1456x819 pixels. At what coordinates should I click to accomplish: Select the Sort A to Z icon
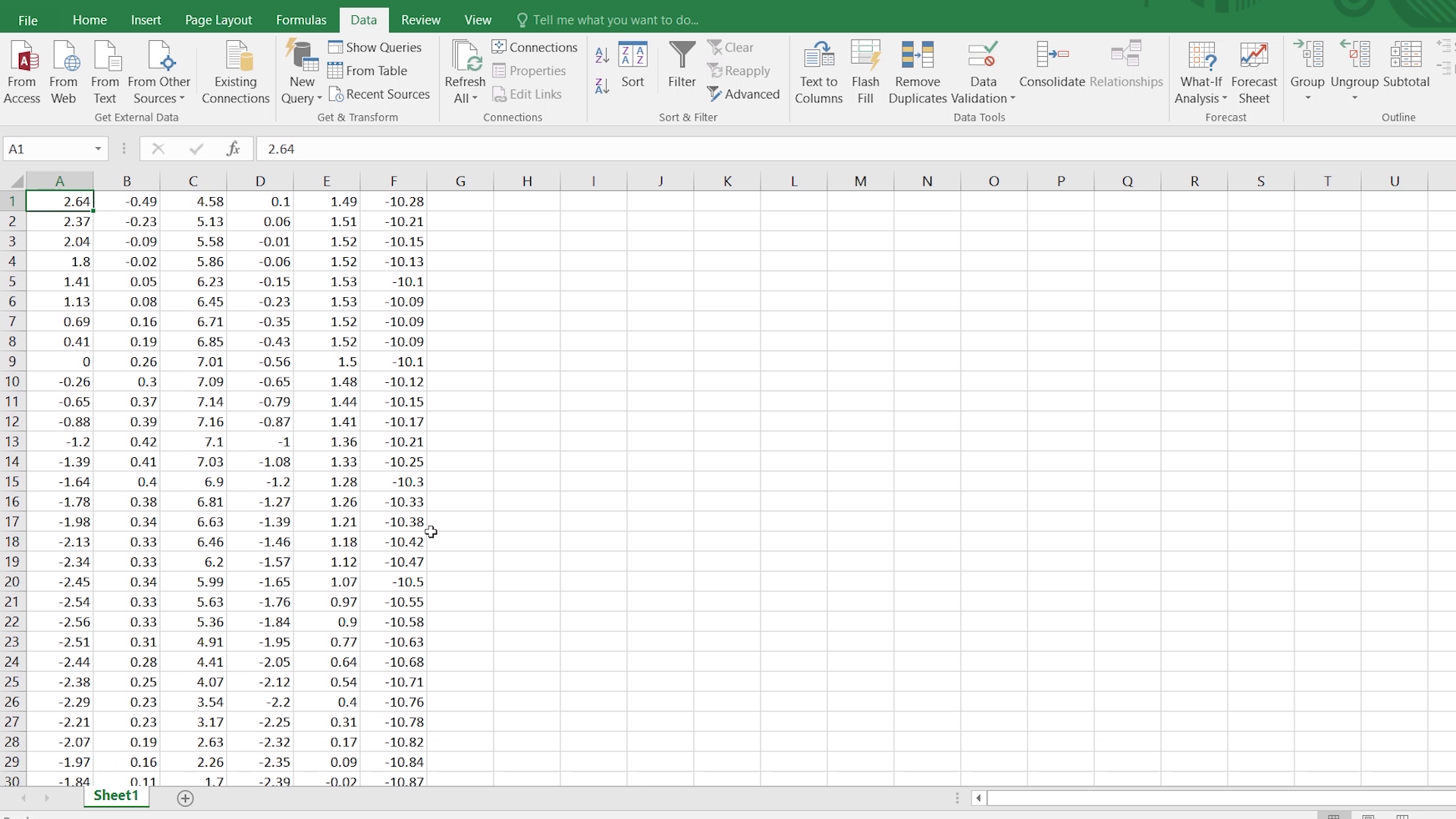(x=601, y=55)
